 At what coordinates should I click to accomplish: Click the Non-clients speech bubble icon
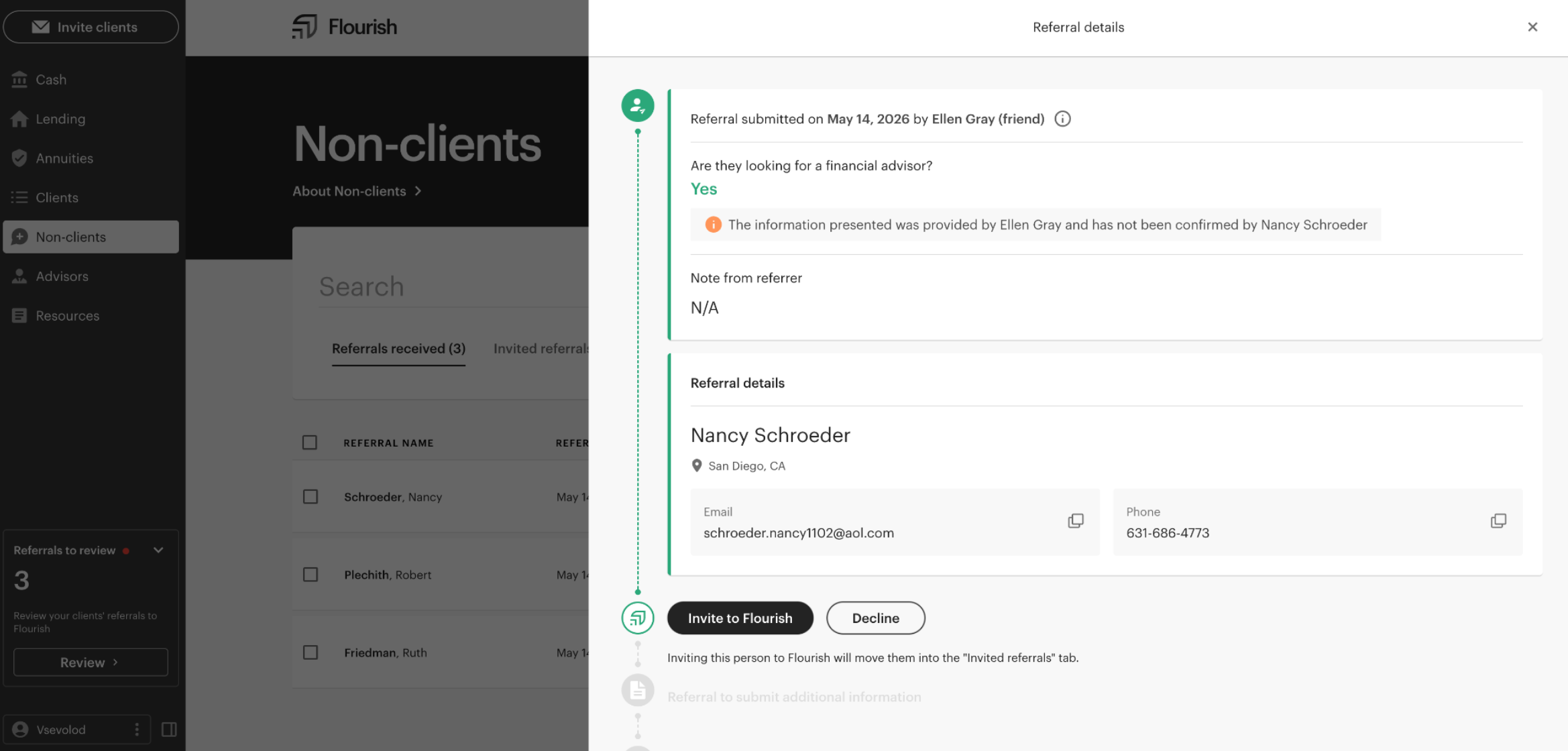(19, 237)
